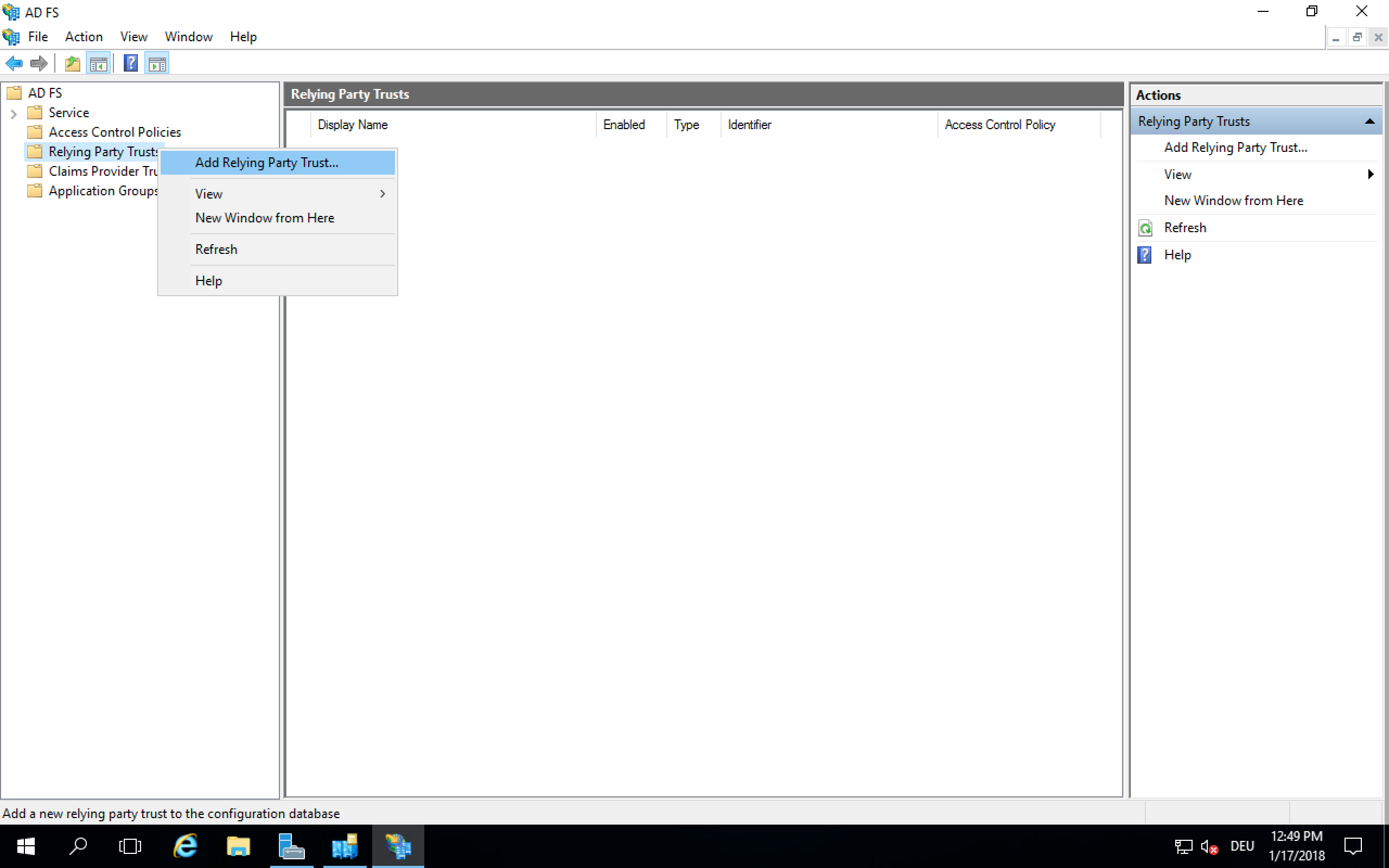Open the File menu

(x=38, y=37)
